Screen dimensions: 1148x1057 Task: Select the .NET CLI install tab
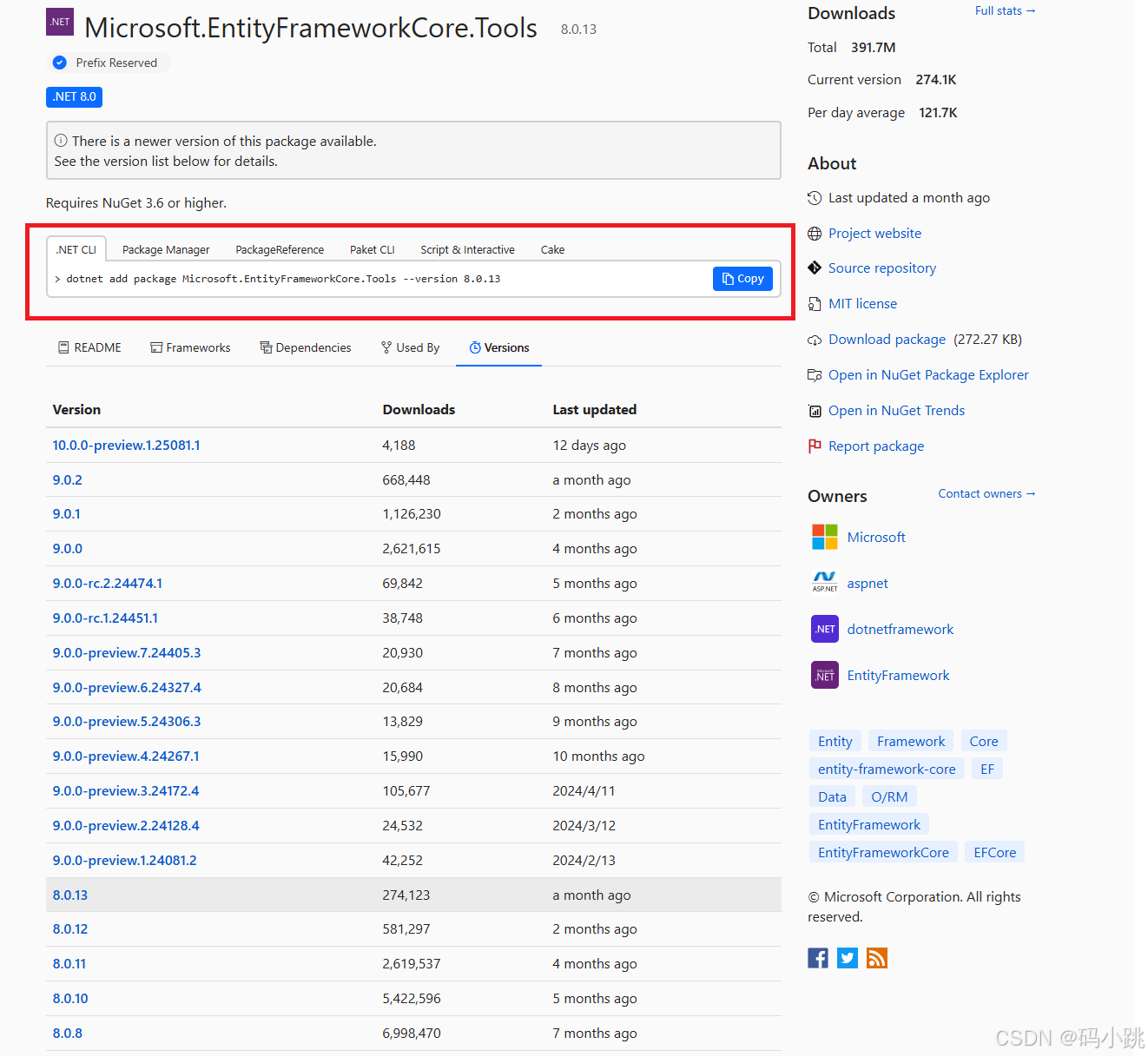[76, 249]
